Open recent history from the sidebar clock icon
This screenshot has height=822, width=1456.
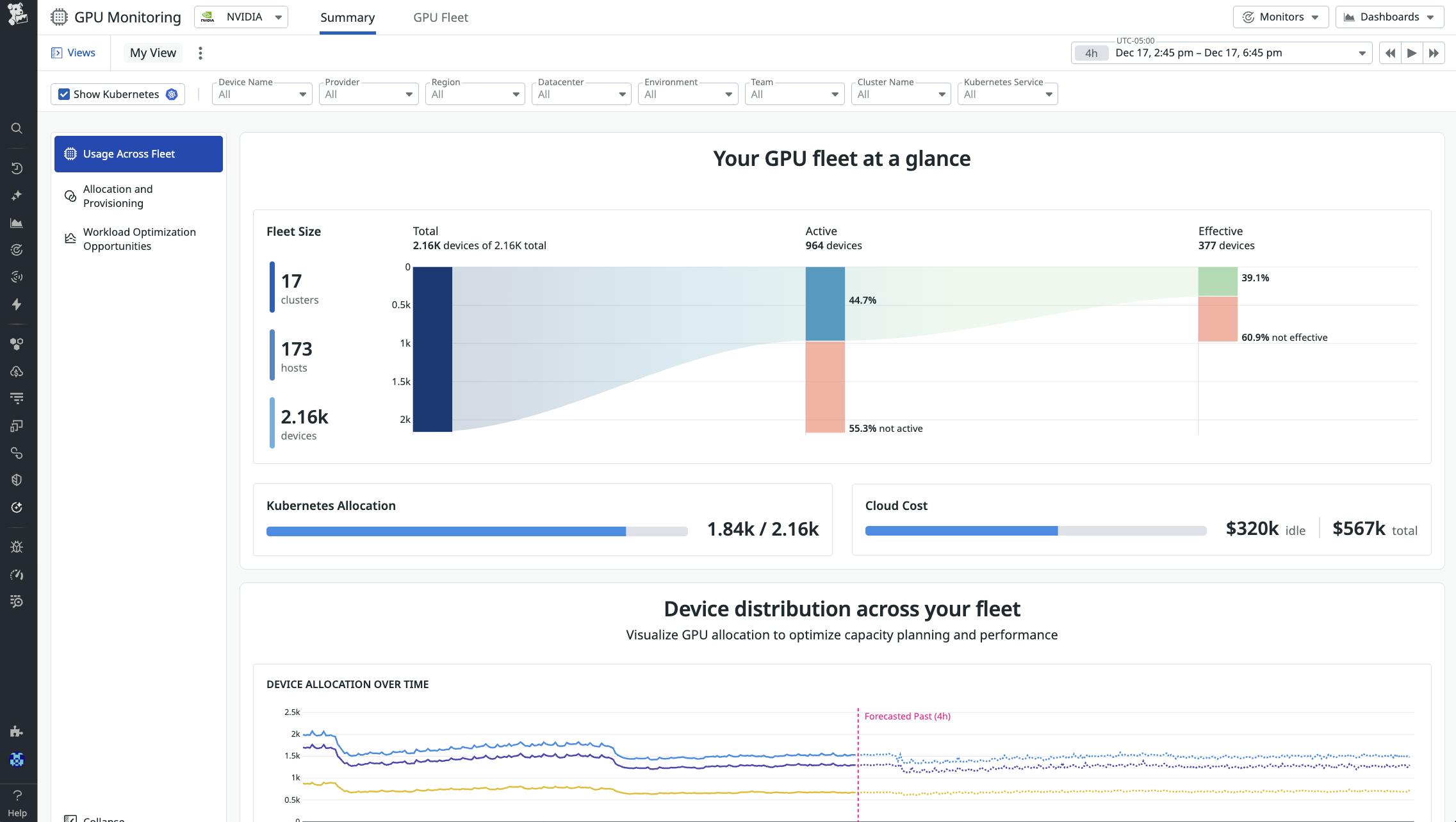pos(17,169)
